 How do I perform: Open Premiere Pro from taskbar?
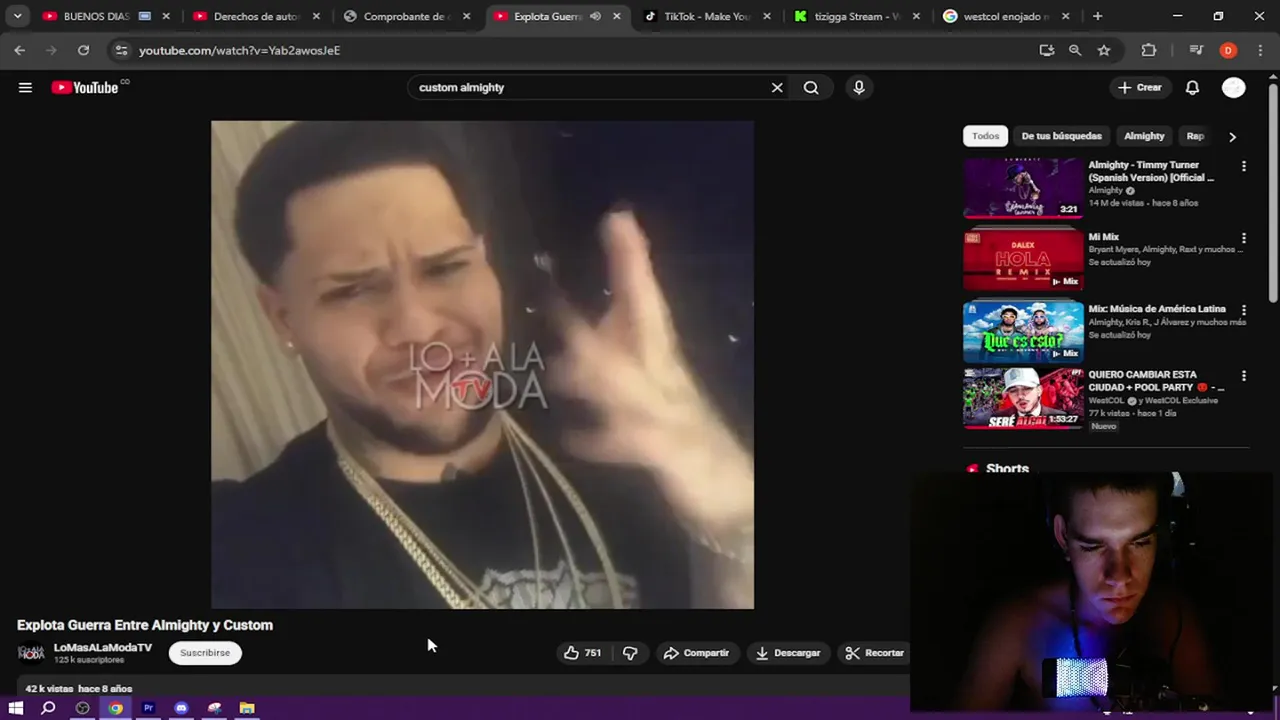pyautogui.click(x=148, y=708)
